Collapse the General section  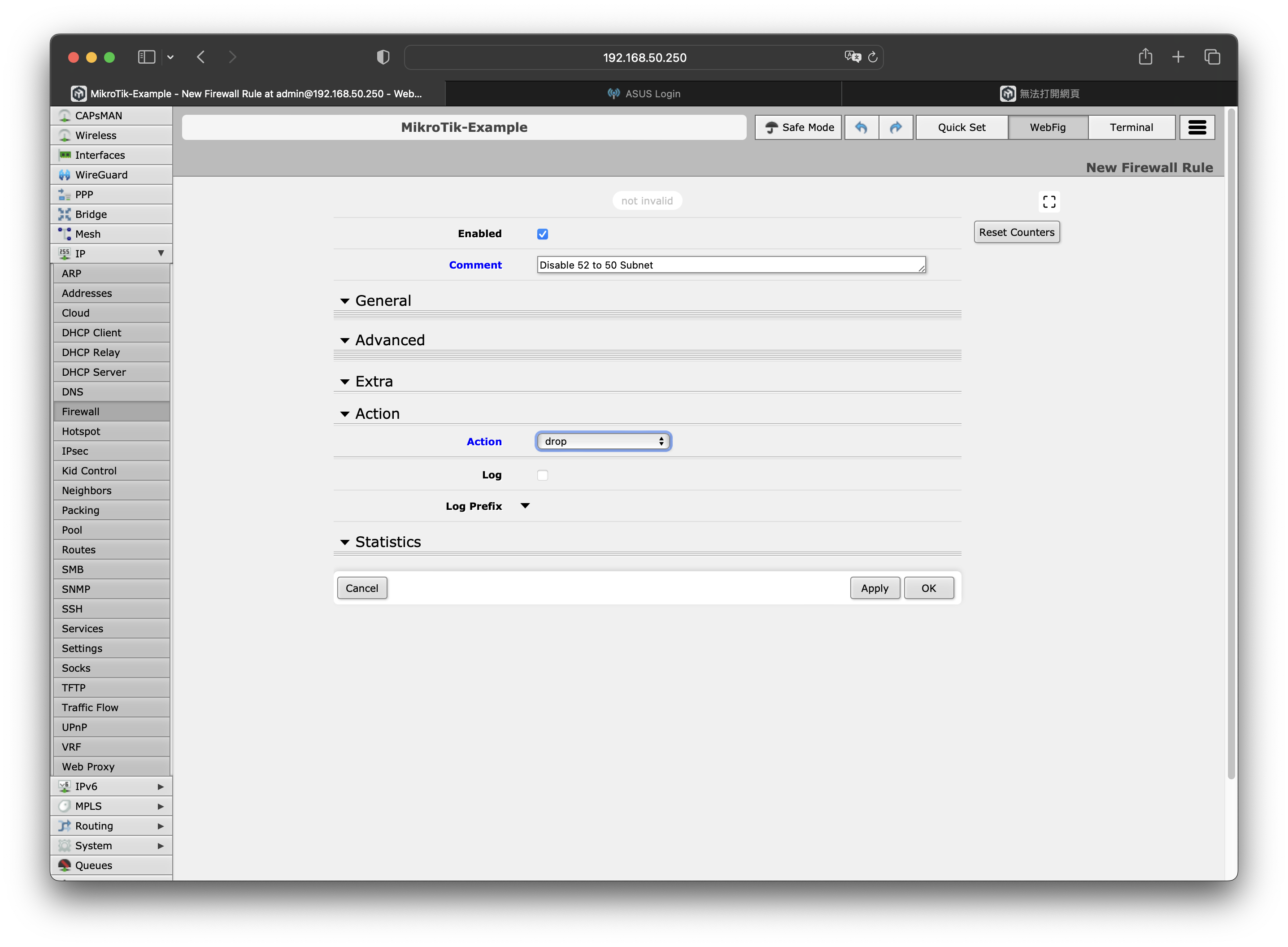click(x=345, y=301)
